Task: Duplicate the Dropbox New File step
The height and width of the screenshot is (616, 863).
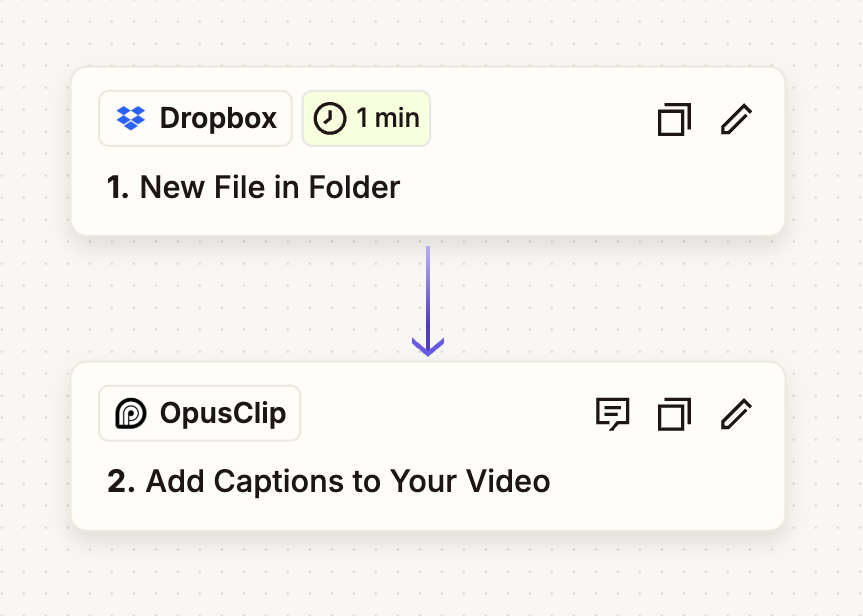Action: click(674, 119)
